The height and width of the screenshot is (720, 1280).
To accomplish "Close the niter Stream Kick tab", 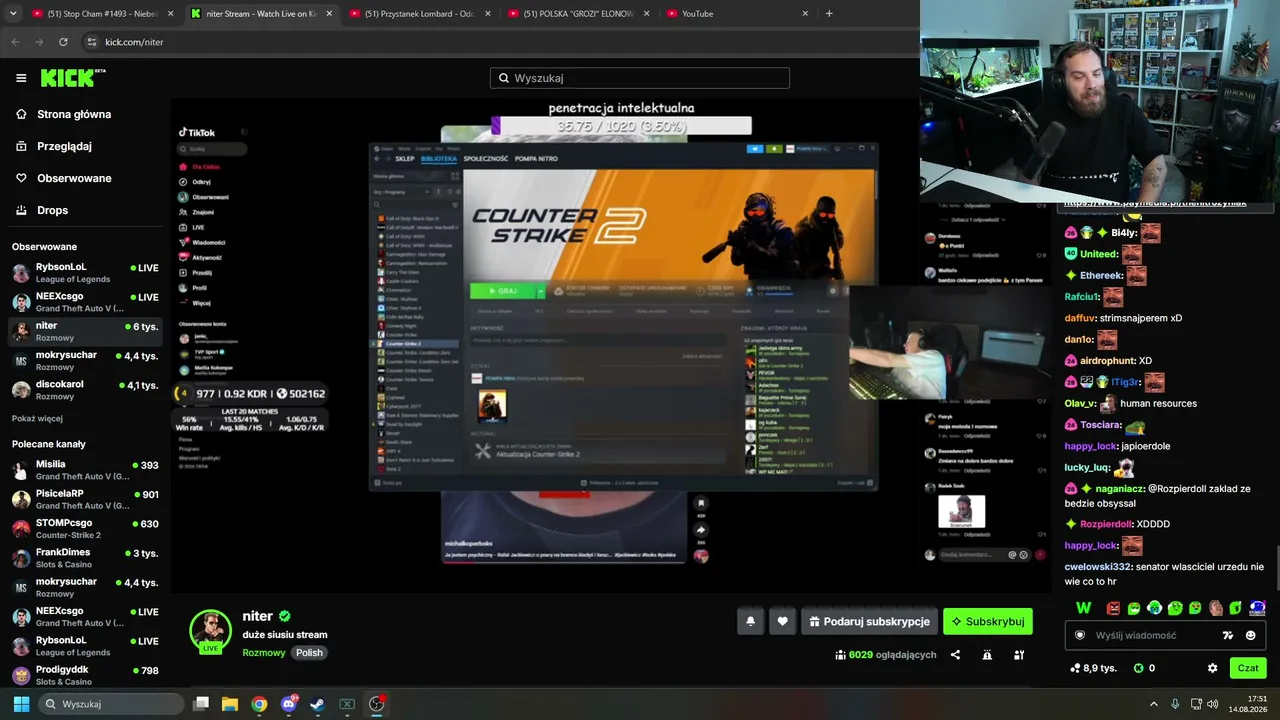I will pos(328,14).
